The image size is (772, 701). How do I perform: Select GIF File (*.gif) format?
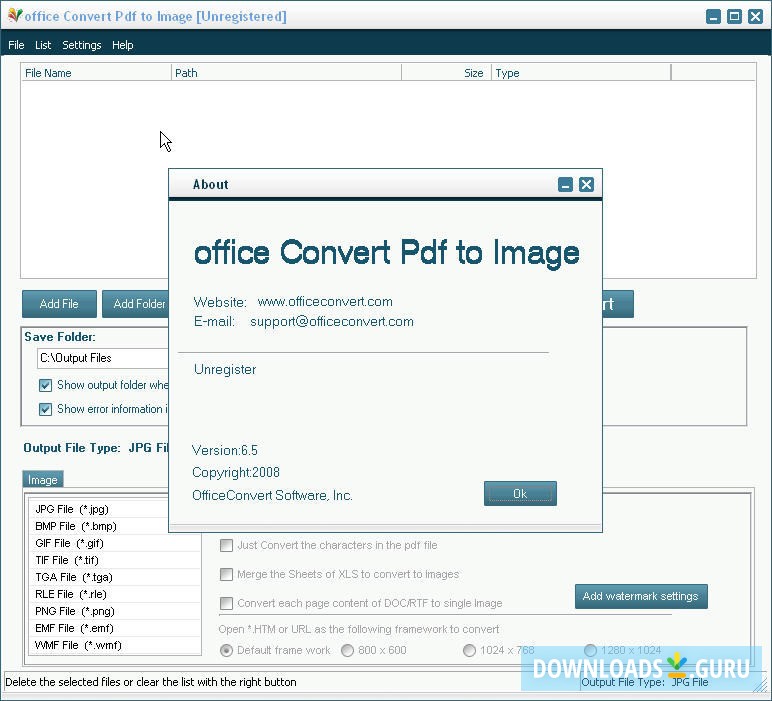tap(115, 543)
